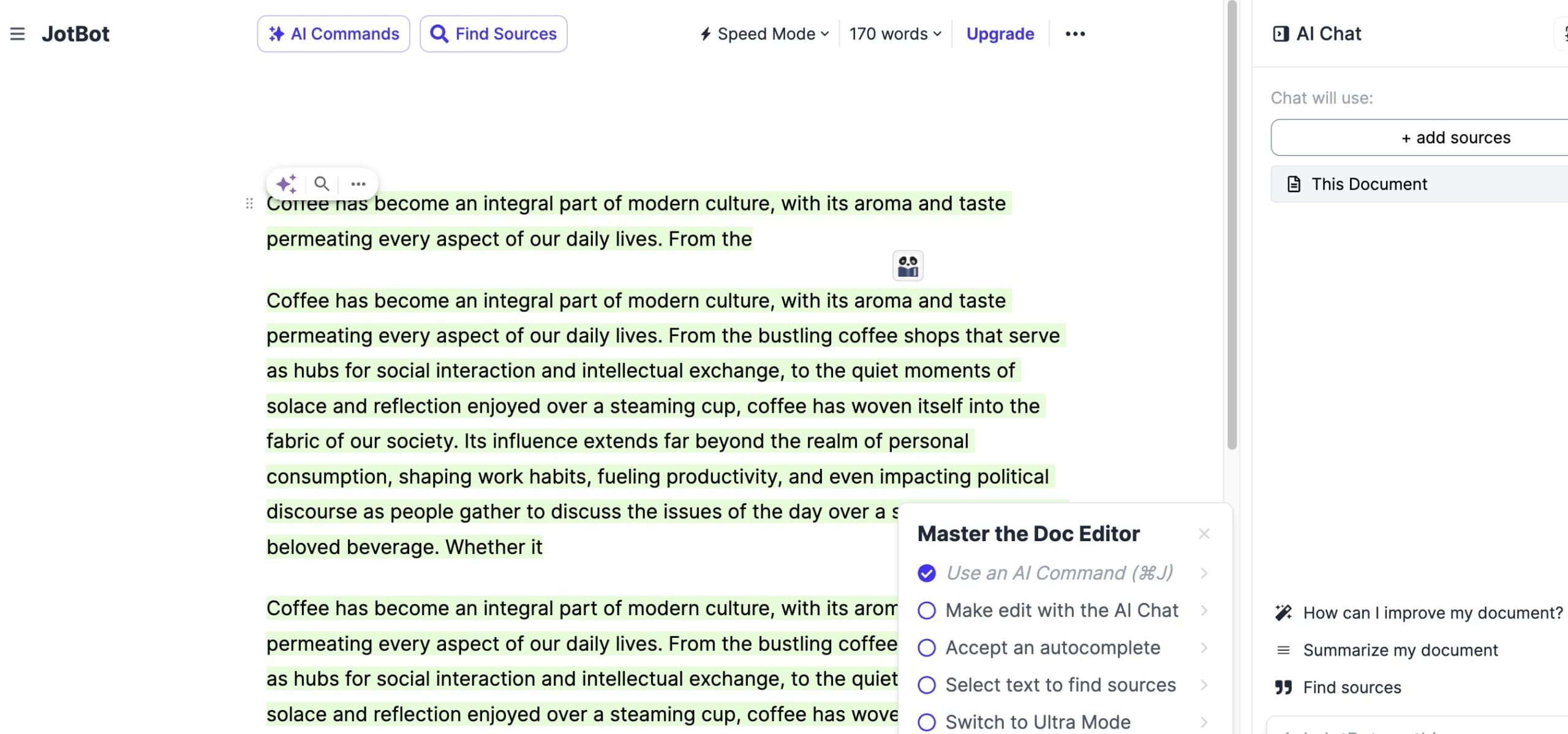The width and height of the screenshot is (1568, 734).
Task: Click the magnifier icon in floating toolbar
Action: click(322, 184)
